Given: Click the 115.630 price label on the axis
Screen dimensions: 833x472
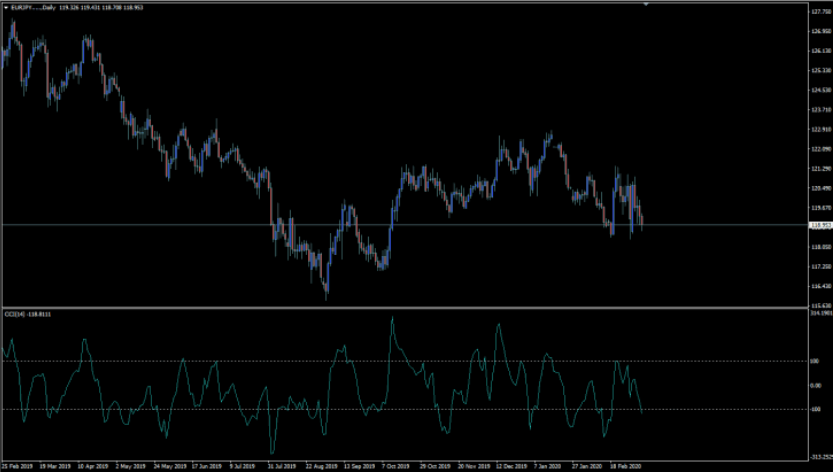Looking at the screenshot, I should (x=819, y=305).
